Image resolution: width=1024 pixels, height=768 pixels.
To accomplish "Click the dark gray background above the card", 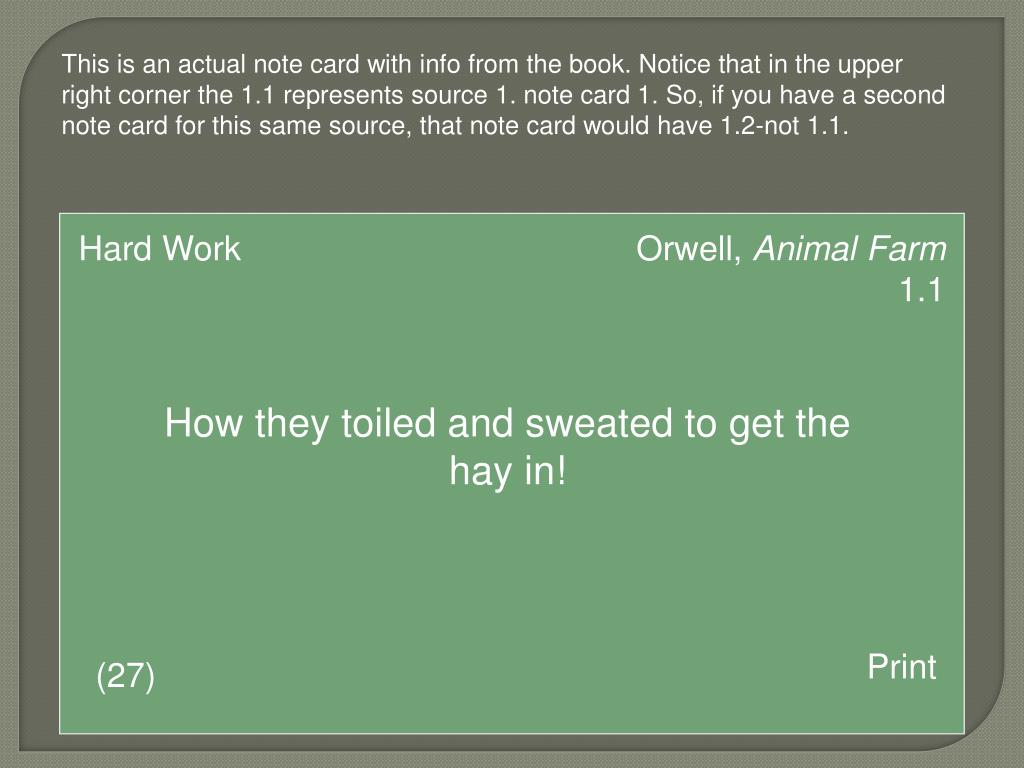I will tap(509, 176).
